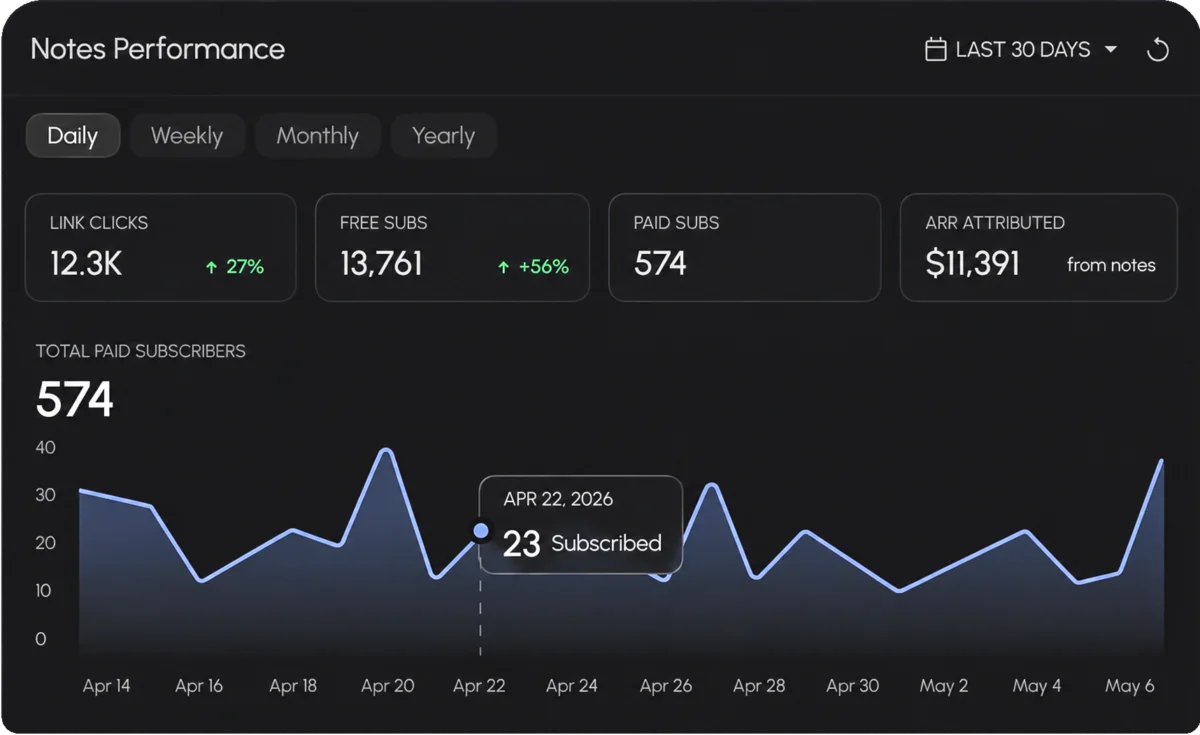The width and height of the screenshot is (1200, 735).
Task: Click the green arrow next to 27%
Action: click(x=211, y=267)
